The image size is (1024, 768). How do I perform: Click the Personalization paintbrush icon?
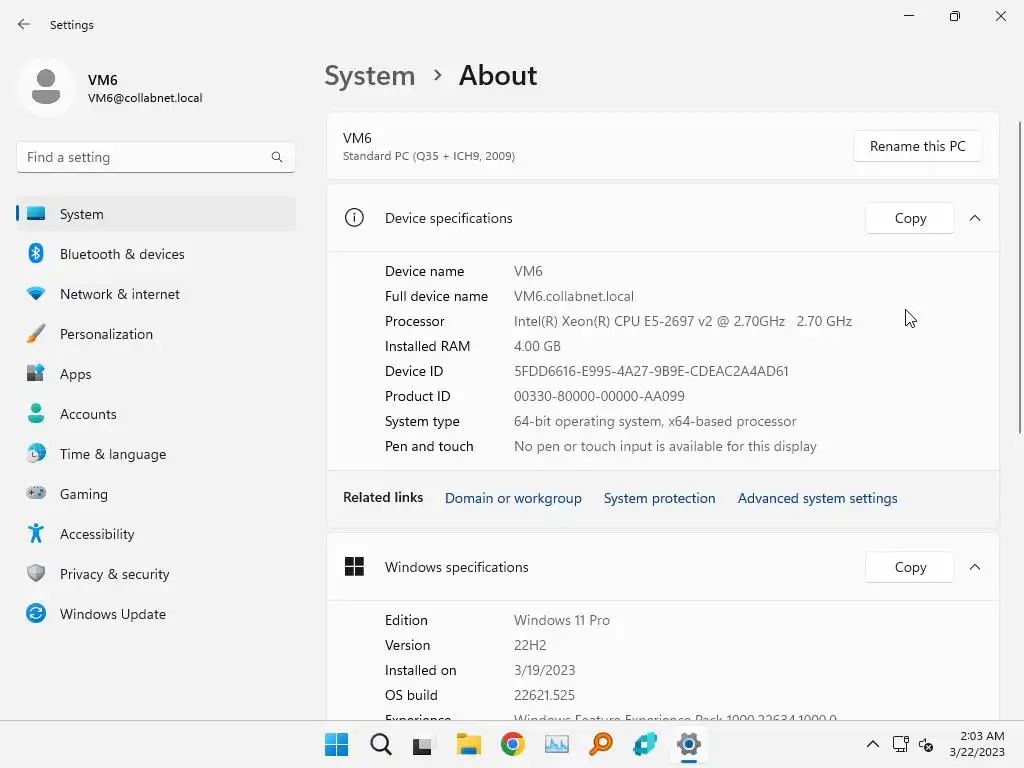tap(36, 333)
